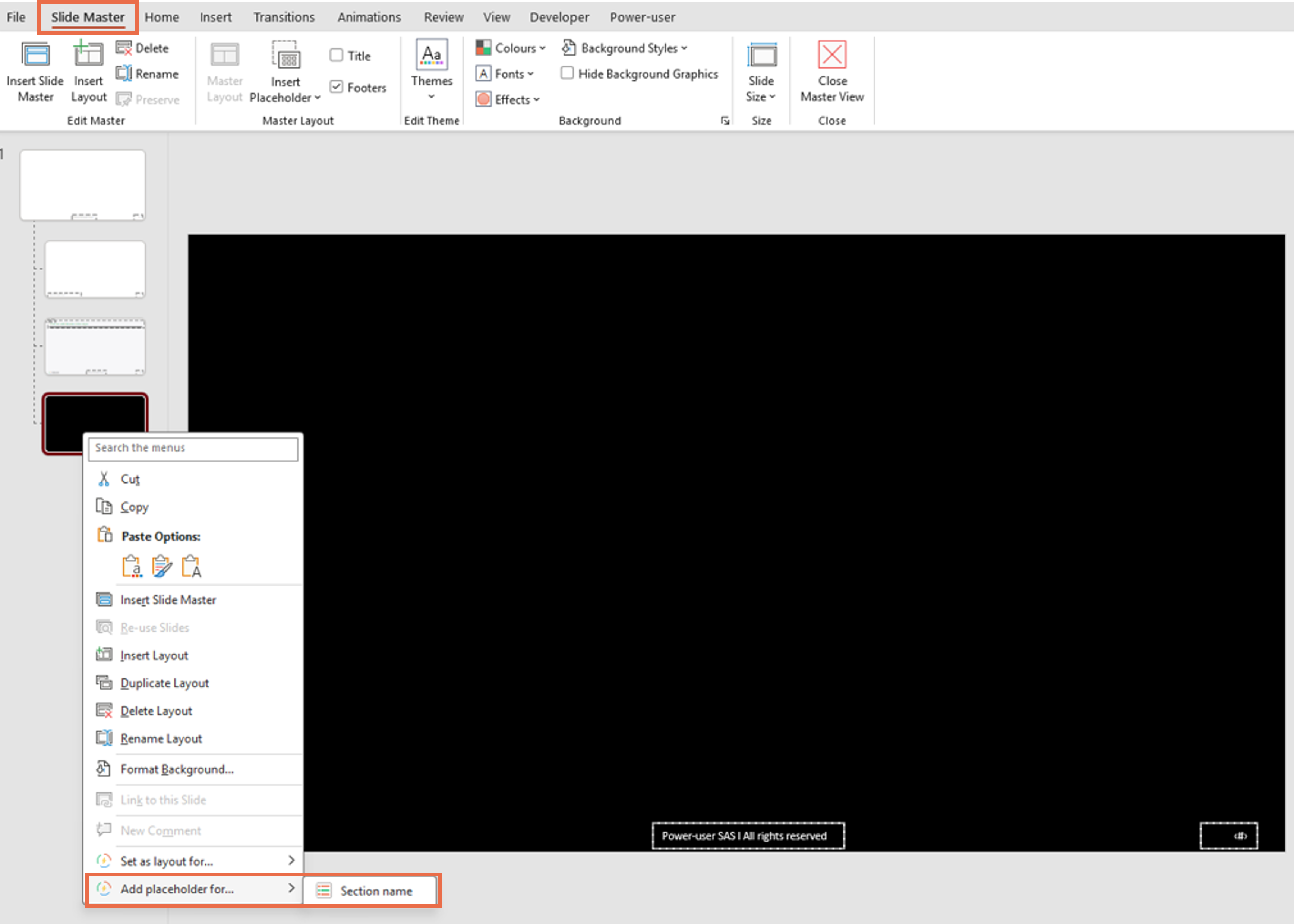Switch to the Home tab
Viewport: 1294px width, 924px height.
162,17
